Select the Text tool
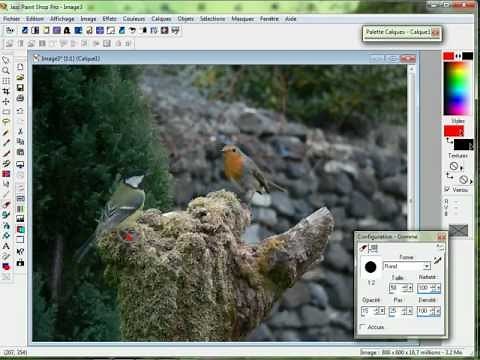This screenshot has width=480, height=360. point(6,246)
